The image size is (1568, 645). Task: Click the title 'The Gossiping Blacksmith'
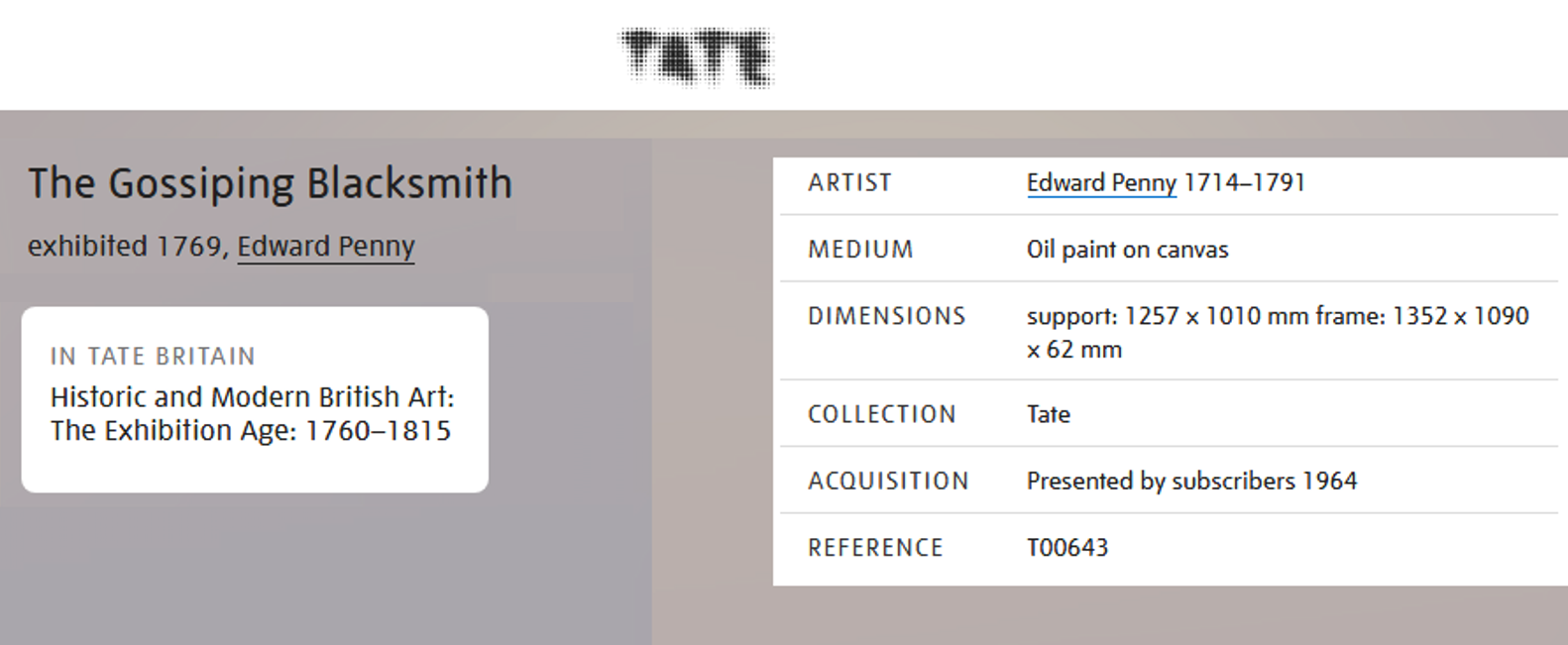coord(270,183)
